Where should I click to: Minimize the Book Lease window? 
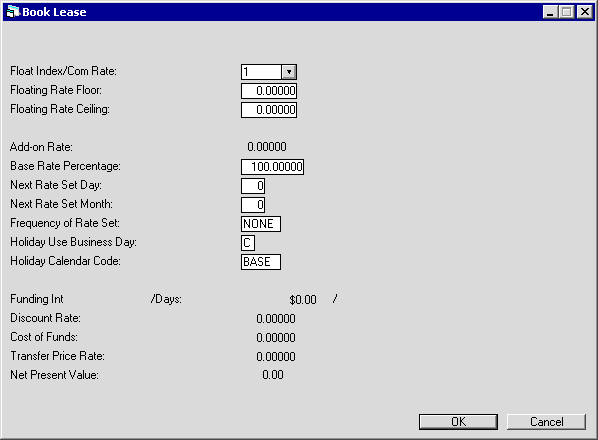(550, 12)
